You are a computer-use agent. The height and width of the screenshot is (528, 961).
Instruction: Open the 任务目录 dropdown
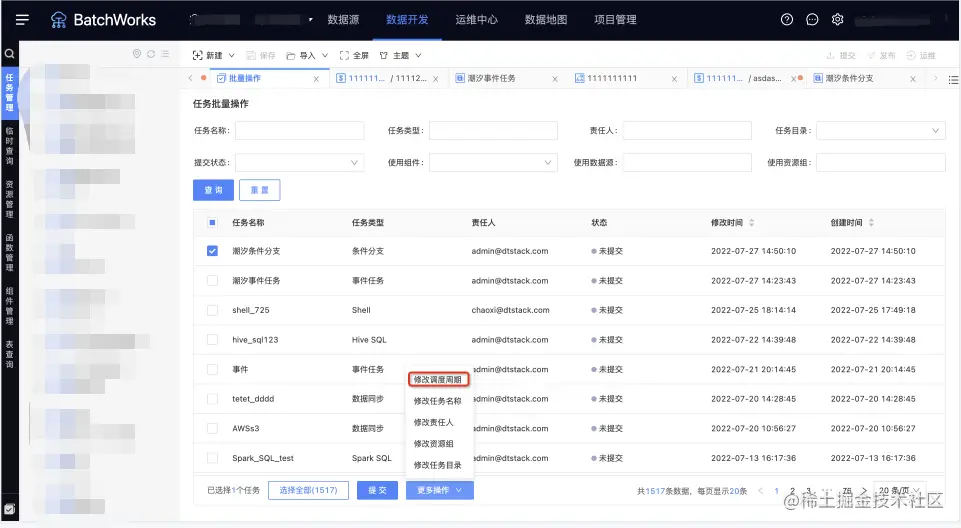pyautogui.click(x=881, y=130)
